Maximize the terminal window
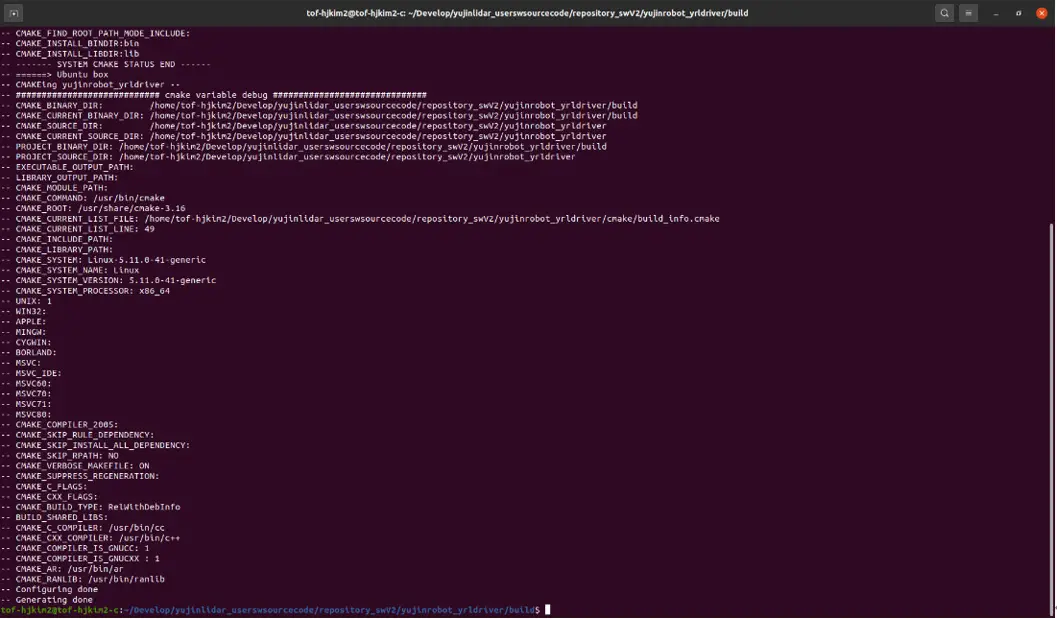 tap(1019, 13)
